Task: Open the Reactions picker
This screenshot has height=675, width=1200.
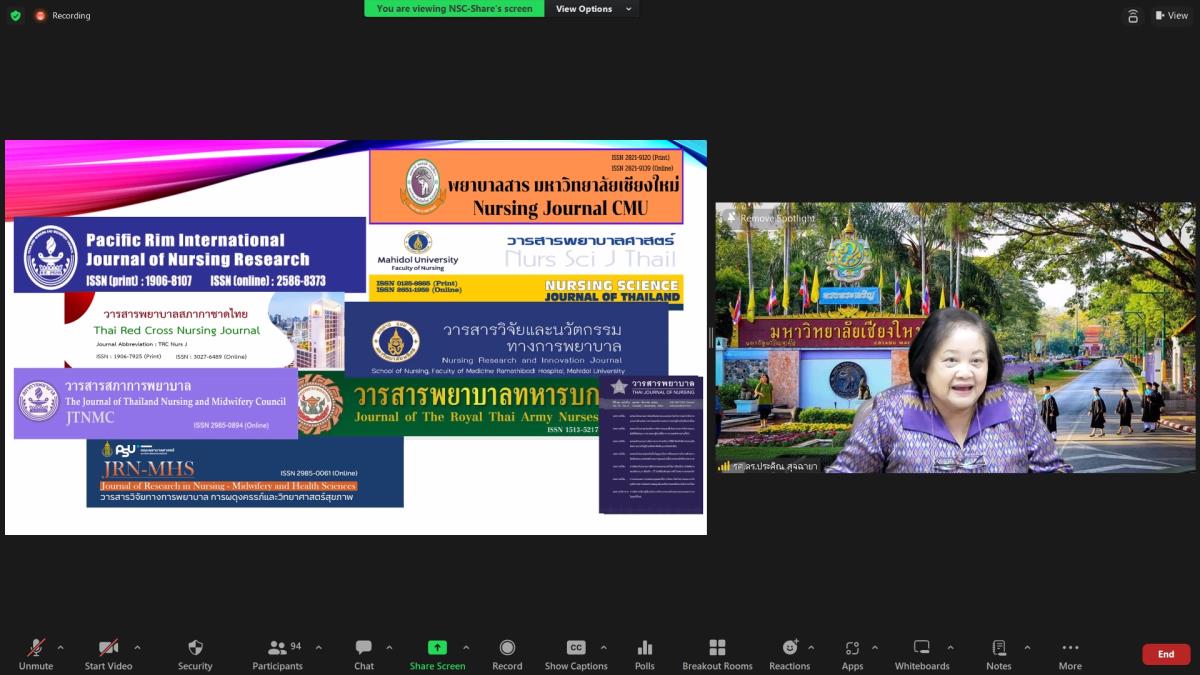Action: click(789, 654)
